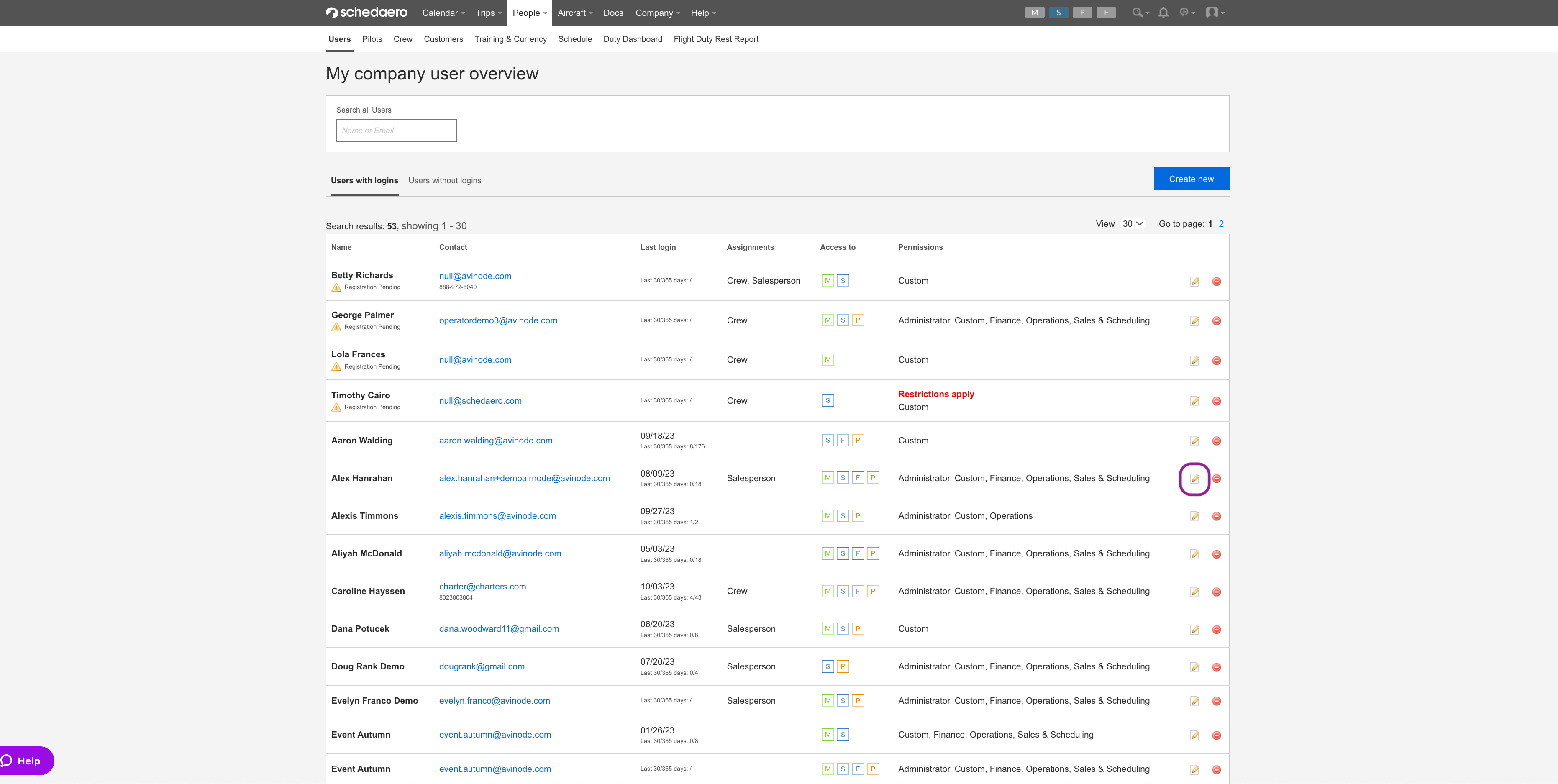Click the schedaero logo
The height and width of the screenshot is (784, 1558).
point(366,13)
